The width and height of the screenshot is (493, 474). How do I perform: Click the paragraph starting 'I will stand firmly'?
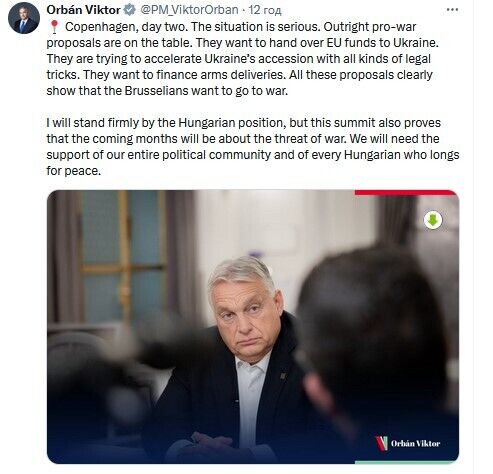(253, 147)
